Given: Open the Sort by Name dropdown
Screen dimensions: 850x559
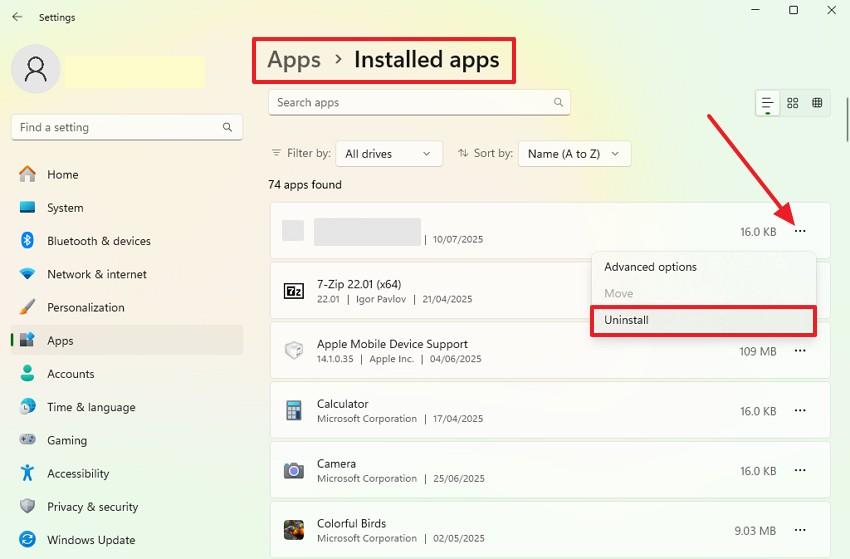Looking at the screenshot, I should [574, 154].
